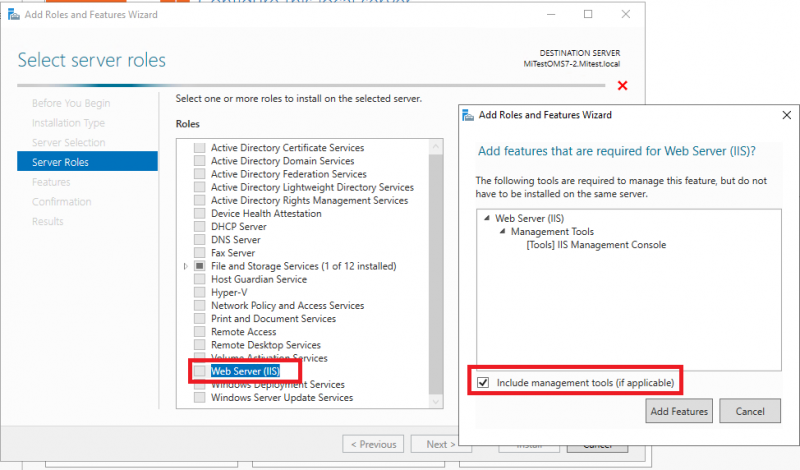Close the Add features dialog
The width and height of the screenshot is (800, 470).
787,115
